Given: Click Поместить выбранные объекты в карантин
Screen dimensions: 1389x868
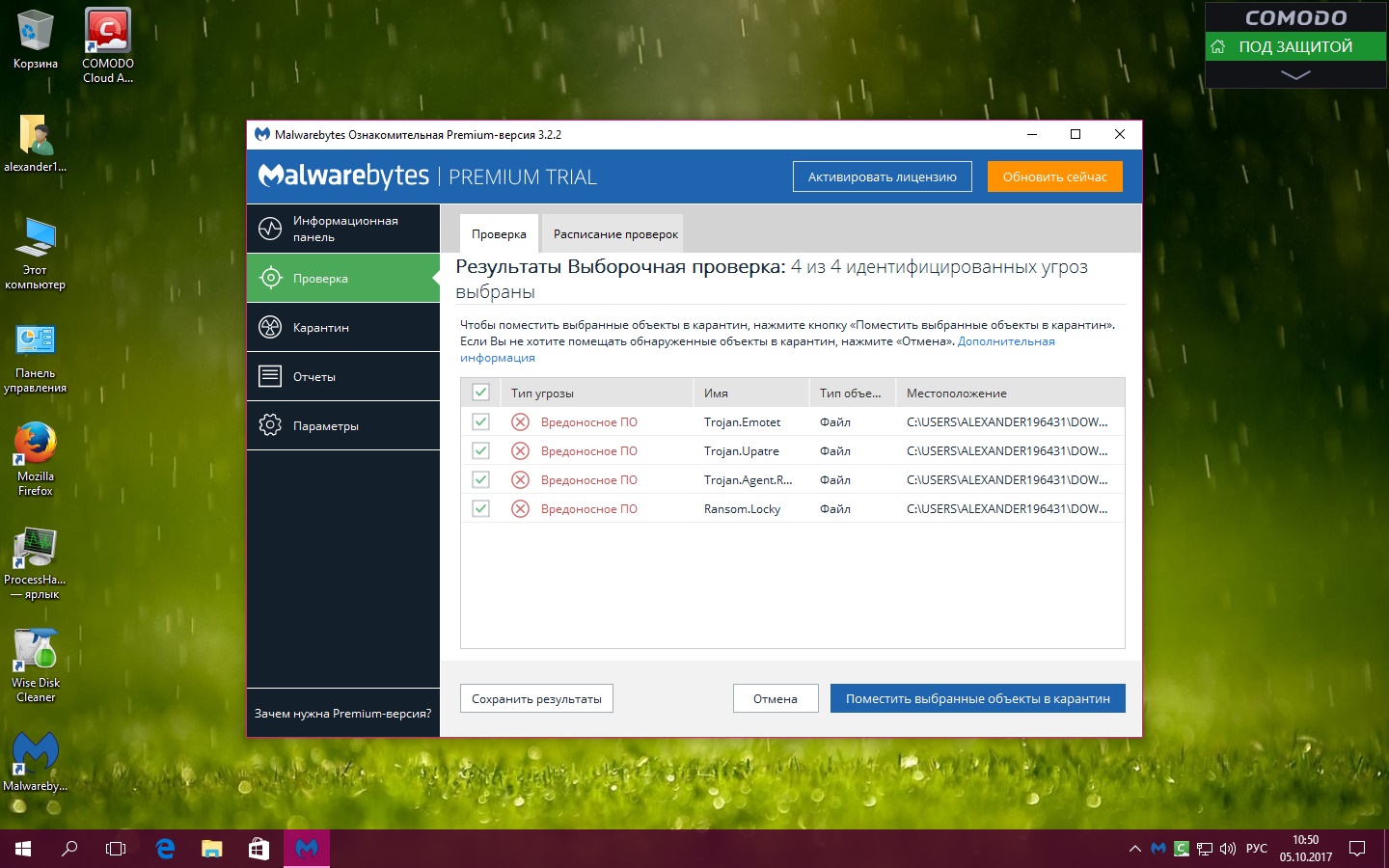Looking at the screenshot, I should [978, 698].
